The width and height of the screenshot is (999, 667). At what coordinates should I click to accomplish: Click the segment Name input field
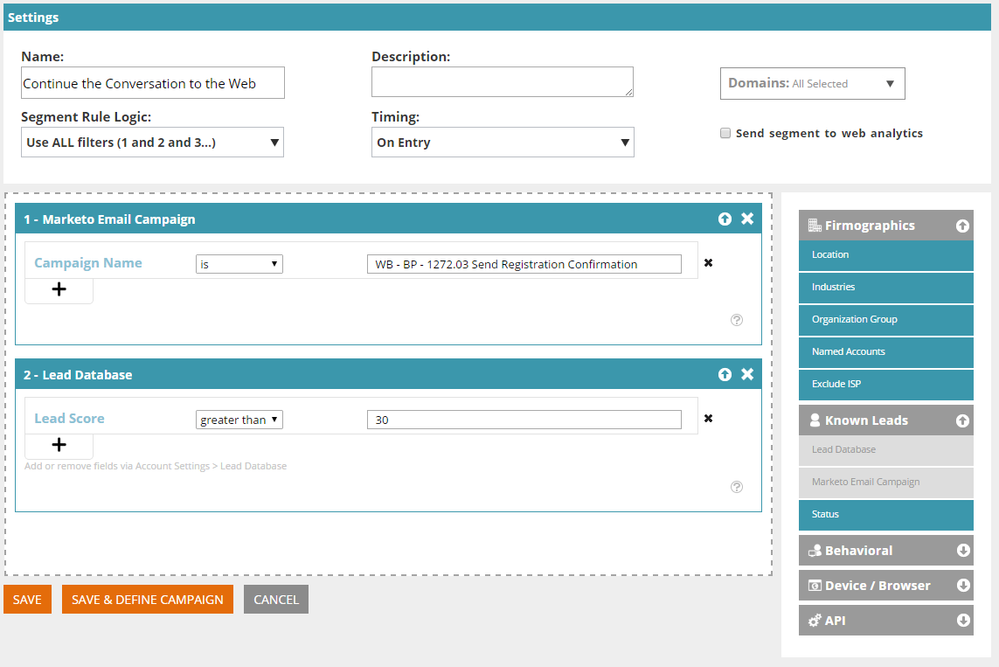click(x=152, y=84)
